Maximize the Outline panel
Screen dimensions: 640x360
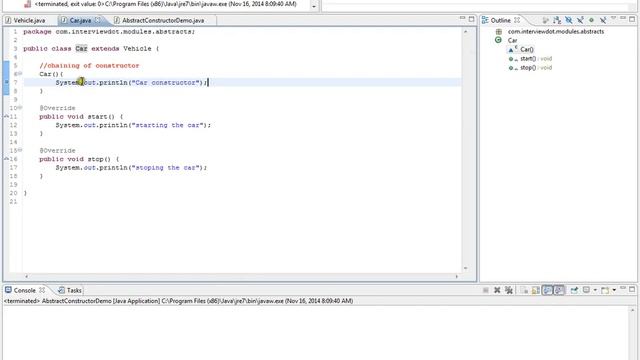click(x=632, y=19)
